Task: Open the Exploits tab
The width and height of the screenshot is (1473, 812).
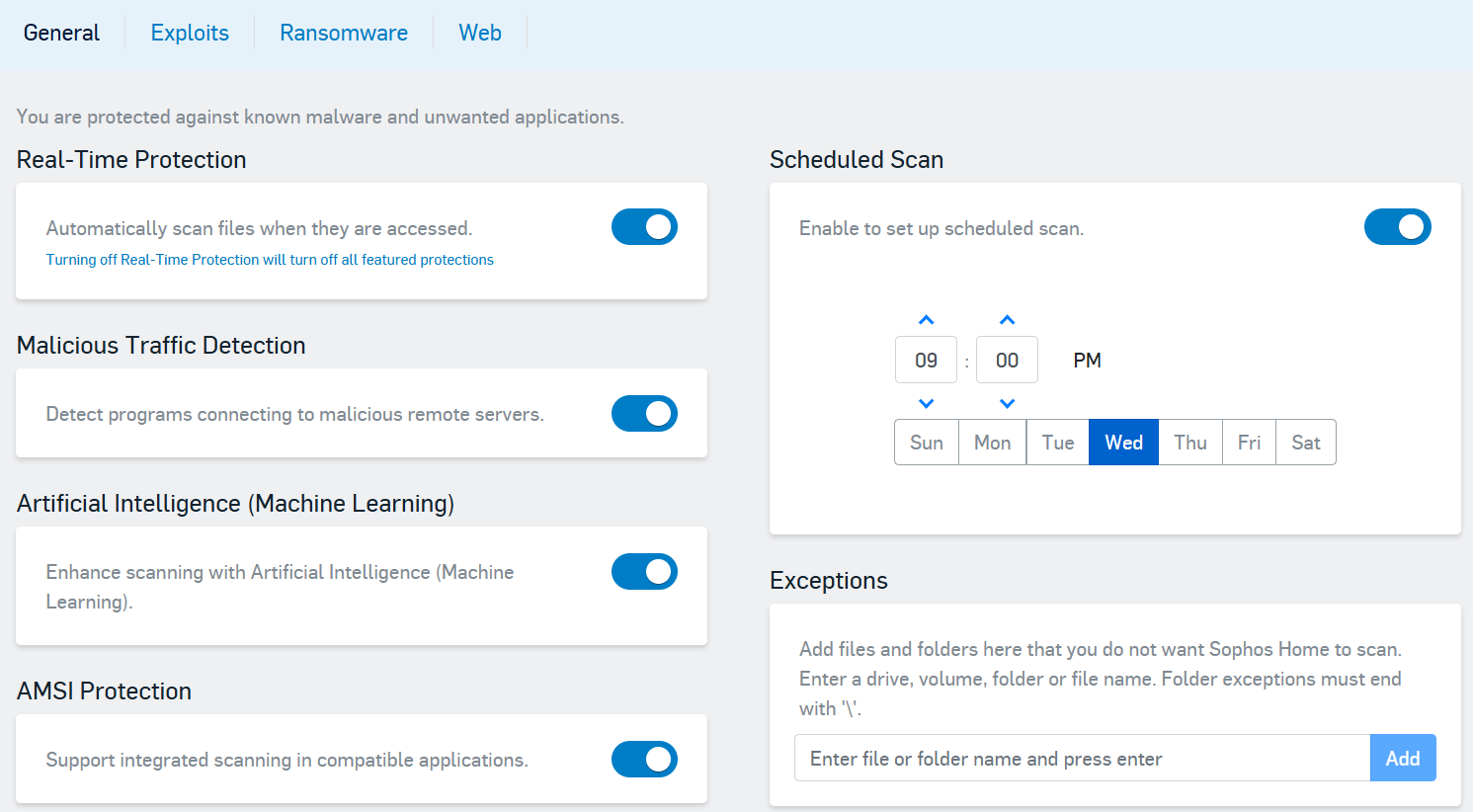Action: click(190, 33)
